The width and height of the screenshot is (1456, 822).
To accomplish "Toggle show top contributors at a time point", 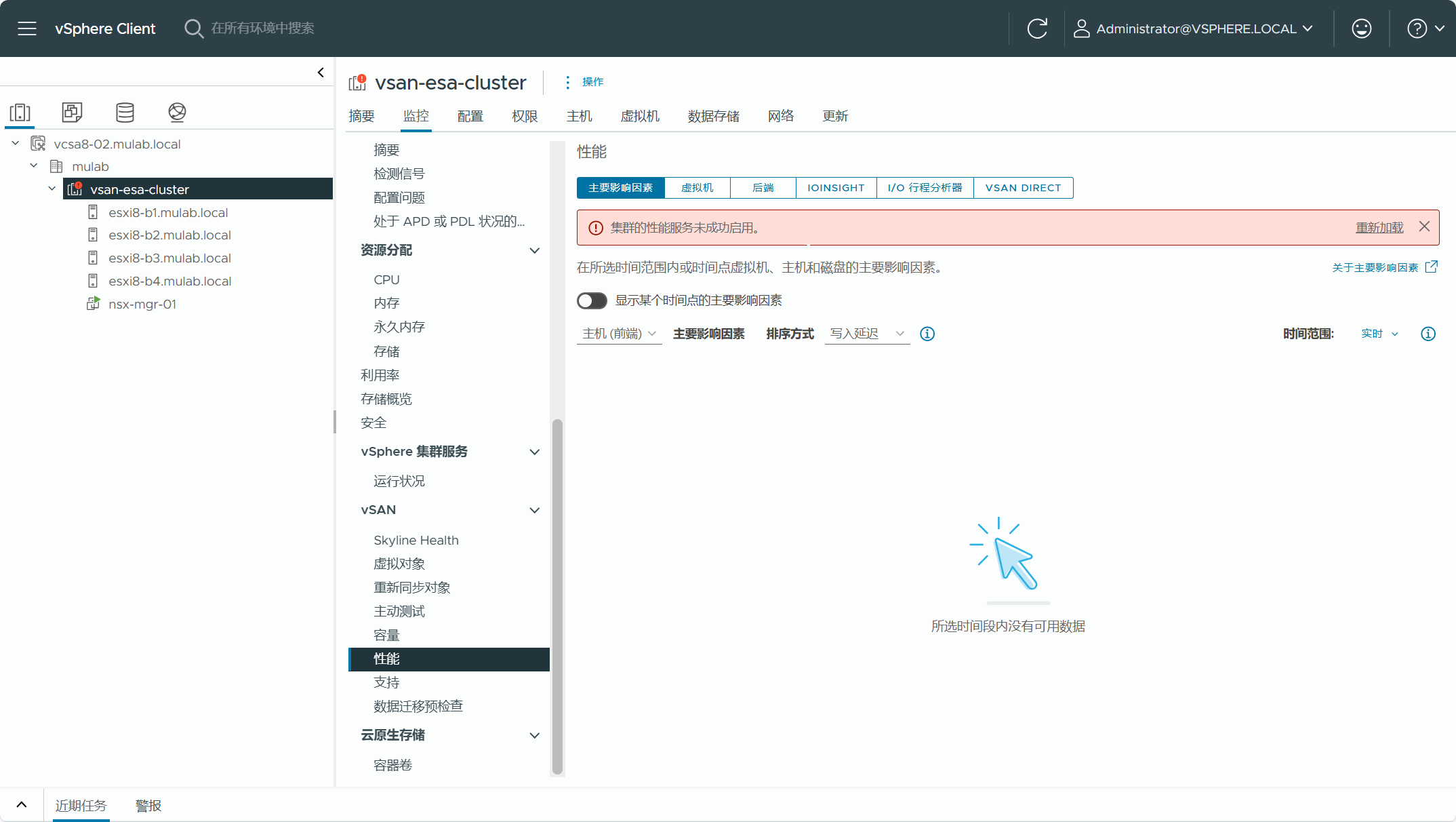I will (592, 300).
